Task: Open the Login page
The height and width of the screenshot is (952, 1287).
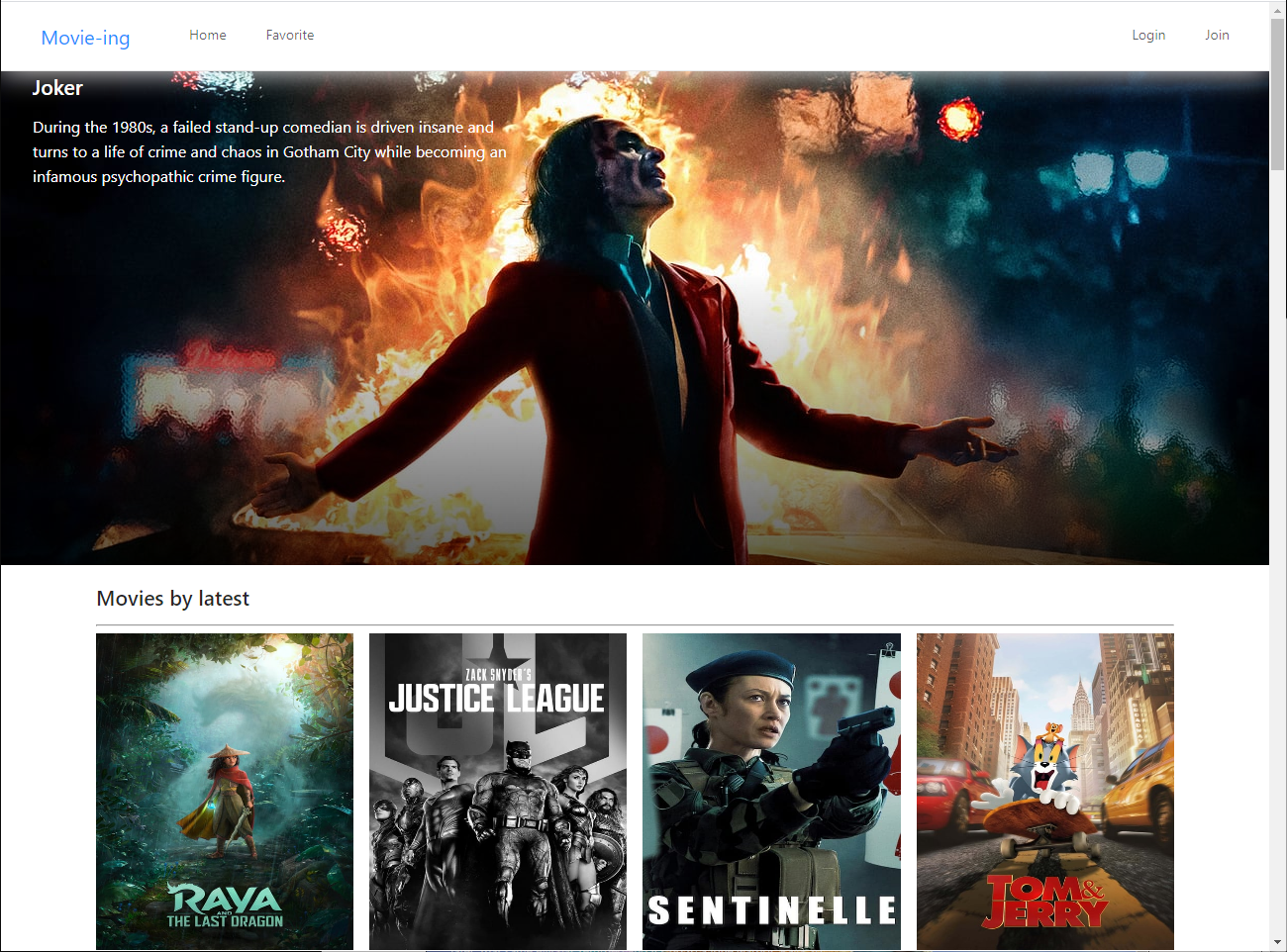Action: coord(1148,35)
